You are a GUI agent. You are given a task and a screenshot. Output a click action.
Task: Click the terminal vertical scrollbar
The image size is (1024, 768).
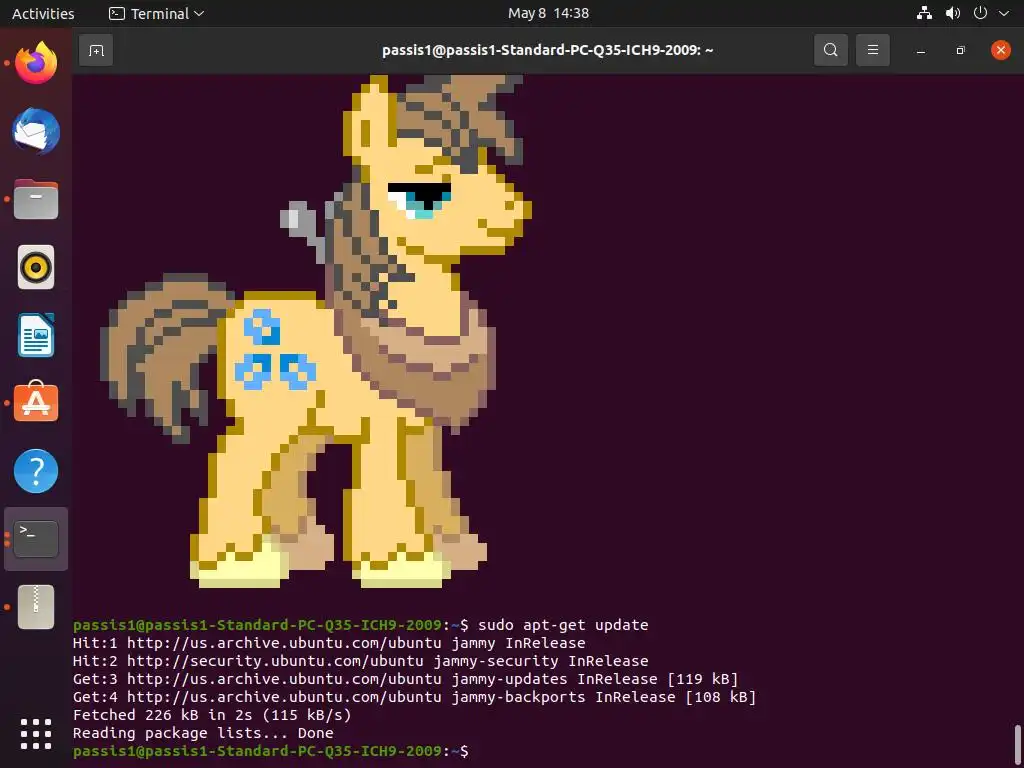coord(1018,746)
